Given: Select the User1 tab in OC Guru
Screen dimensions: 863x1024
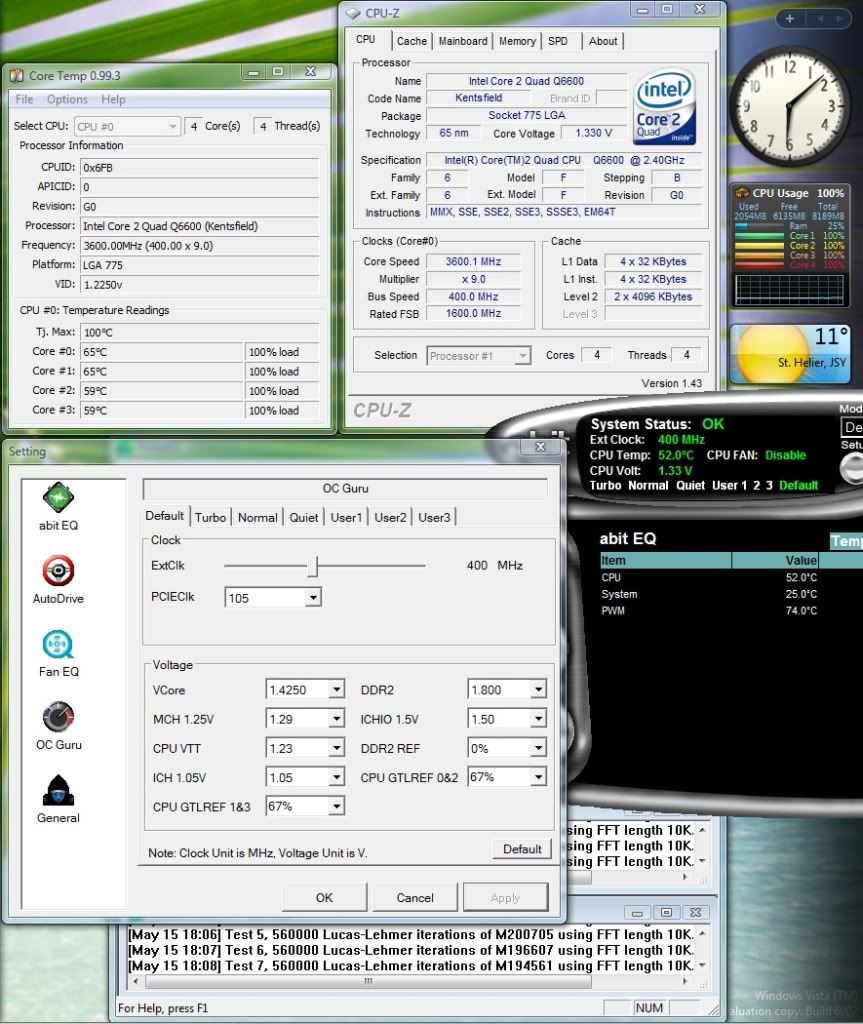Looking at the screenshot, I should pyautogui.click(x=346, y=518).
